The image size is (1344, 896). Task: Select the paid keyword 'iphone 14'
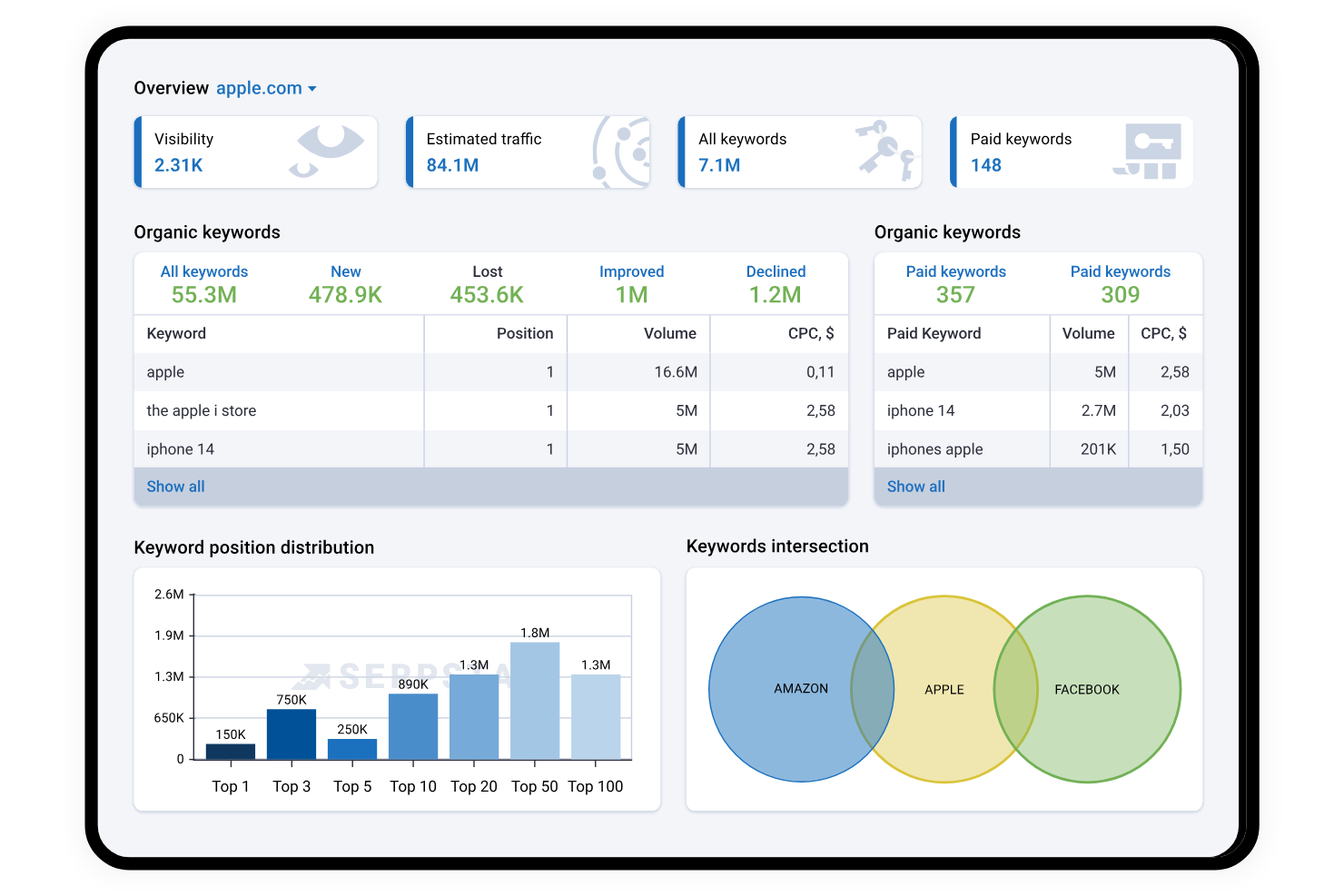(x=921, y=410)
